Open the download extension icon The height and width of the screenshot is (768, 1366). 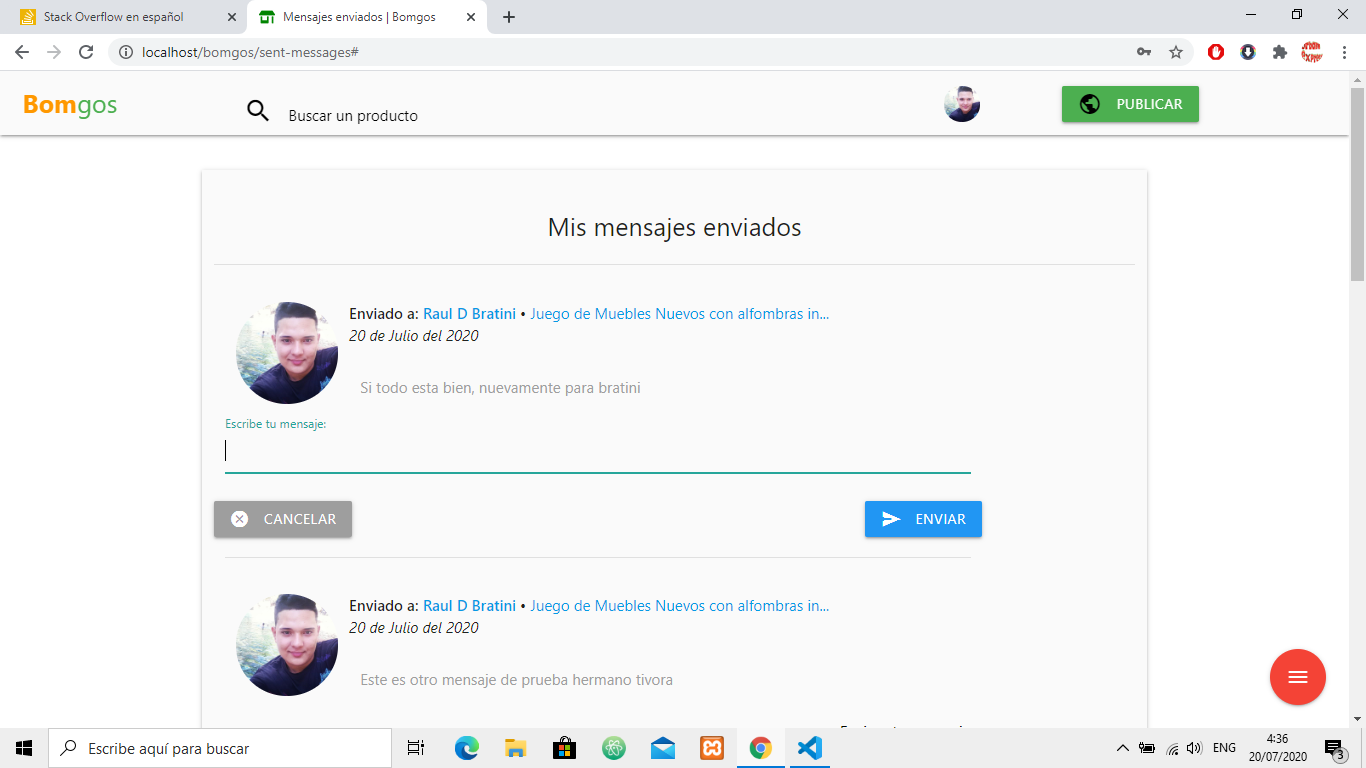coord(1248,52)
